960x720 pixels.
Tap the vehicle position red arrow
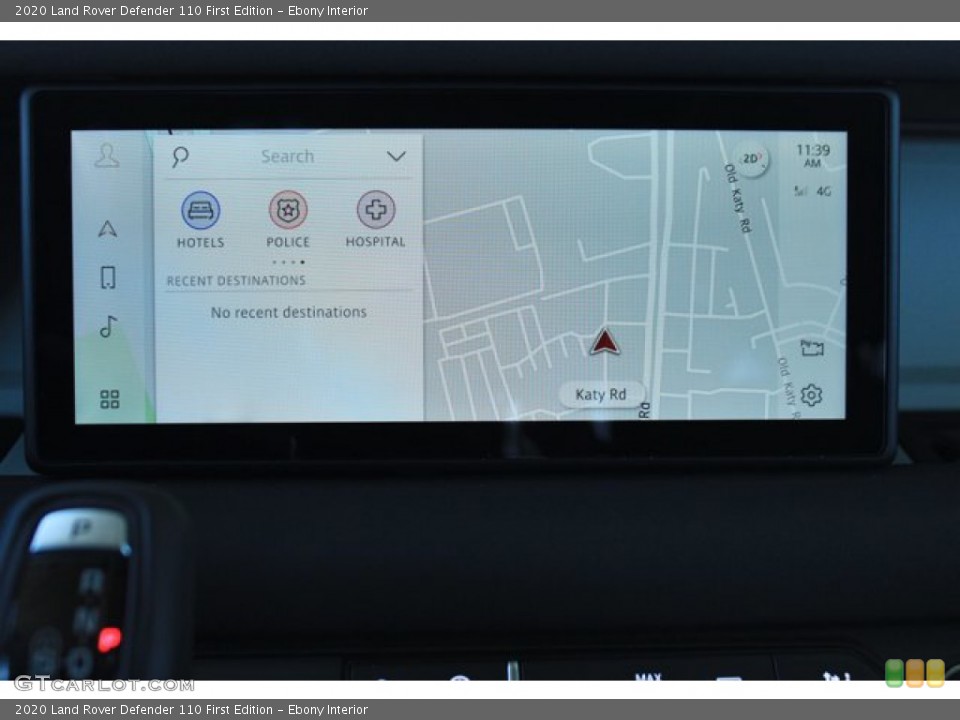point(604,342)
